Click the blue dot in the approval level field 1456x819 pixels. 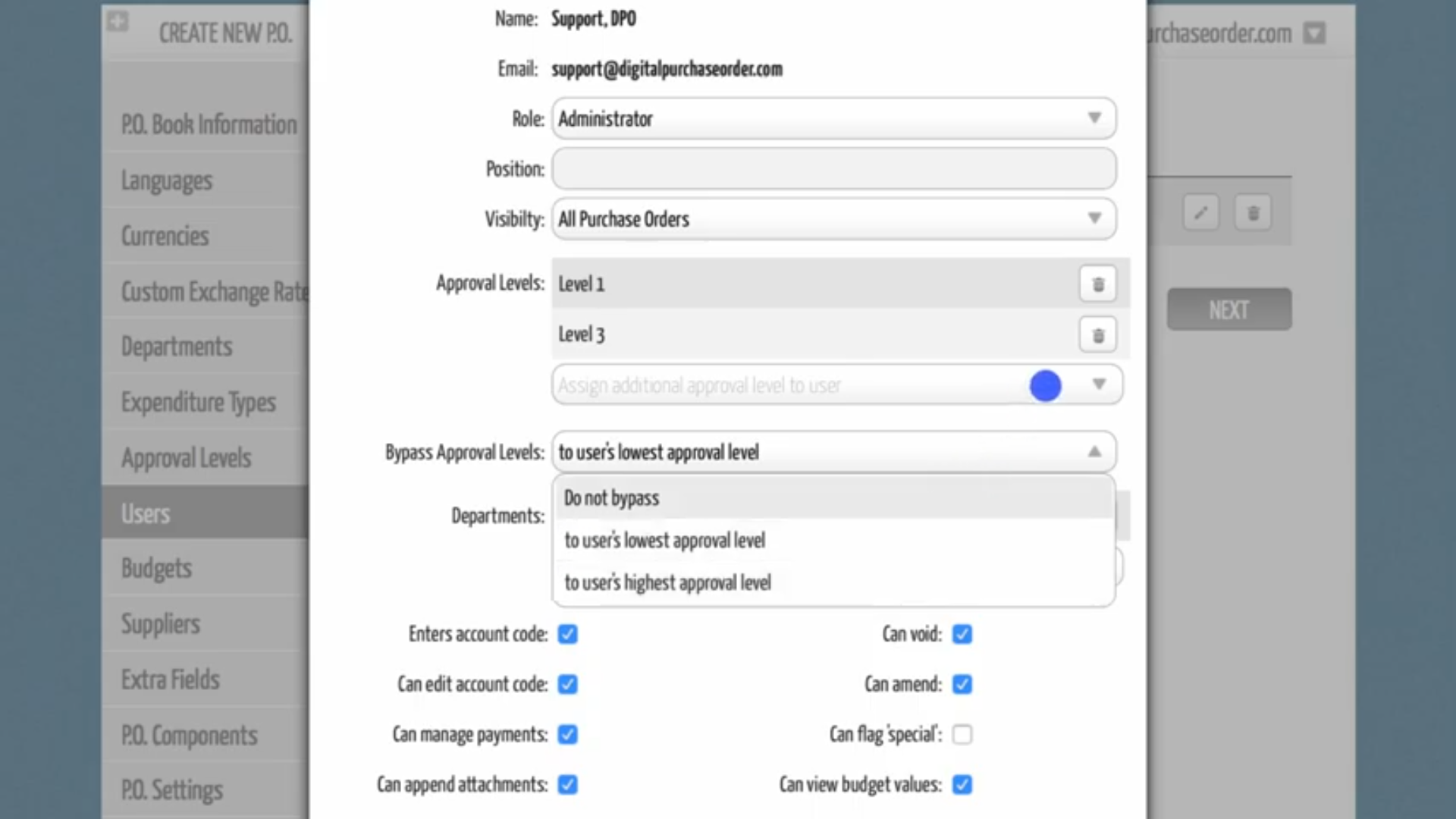[x=1045, y=385]
